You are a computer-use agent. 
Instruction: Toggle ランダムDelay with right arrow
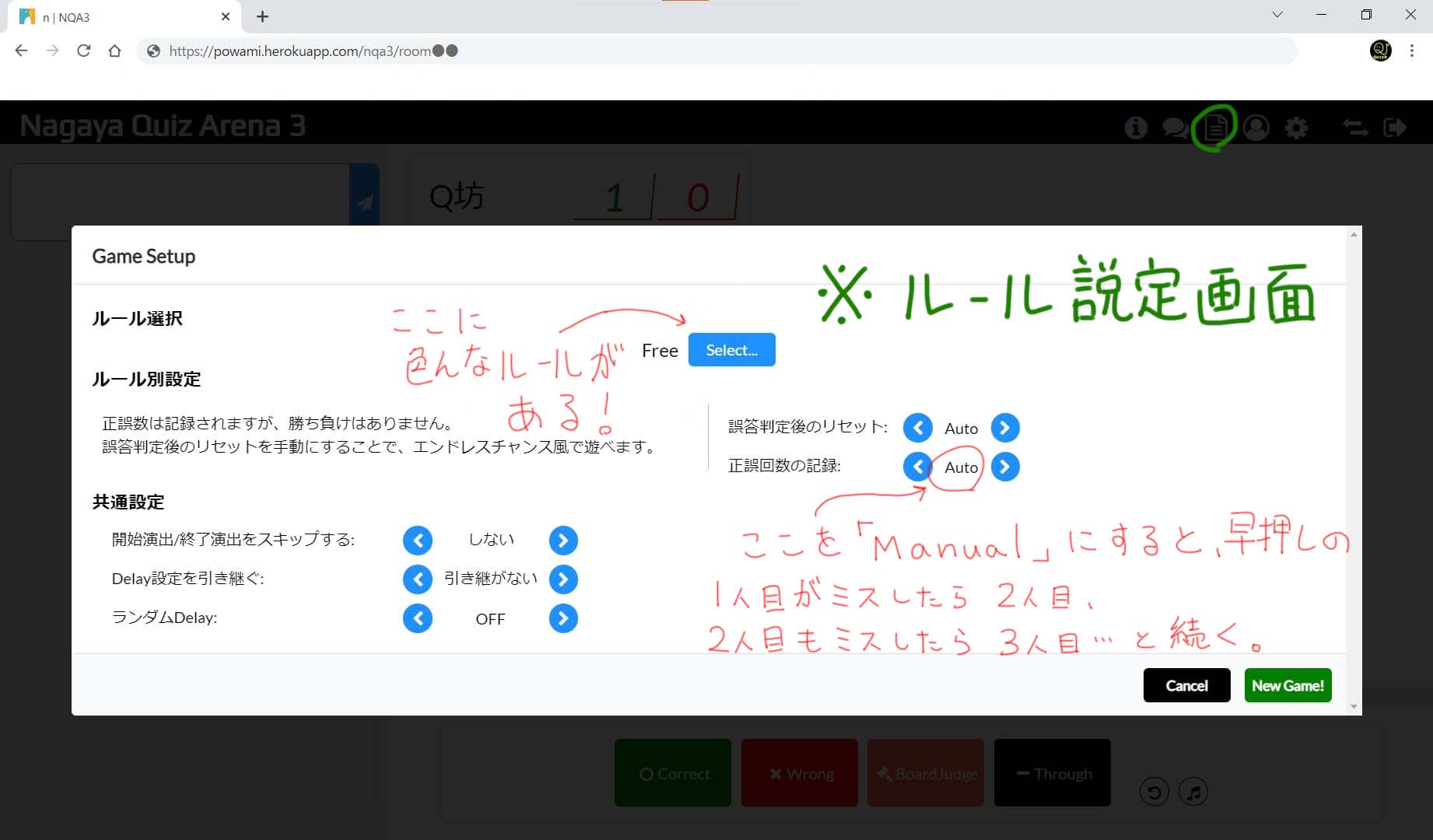pos(563,618)
